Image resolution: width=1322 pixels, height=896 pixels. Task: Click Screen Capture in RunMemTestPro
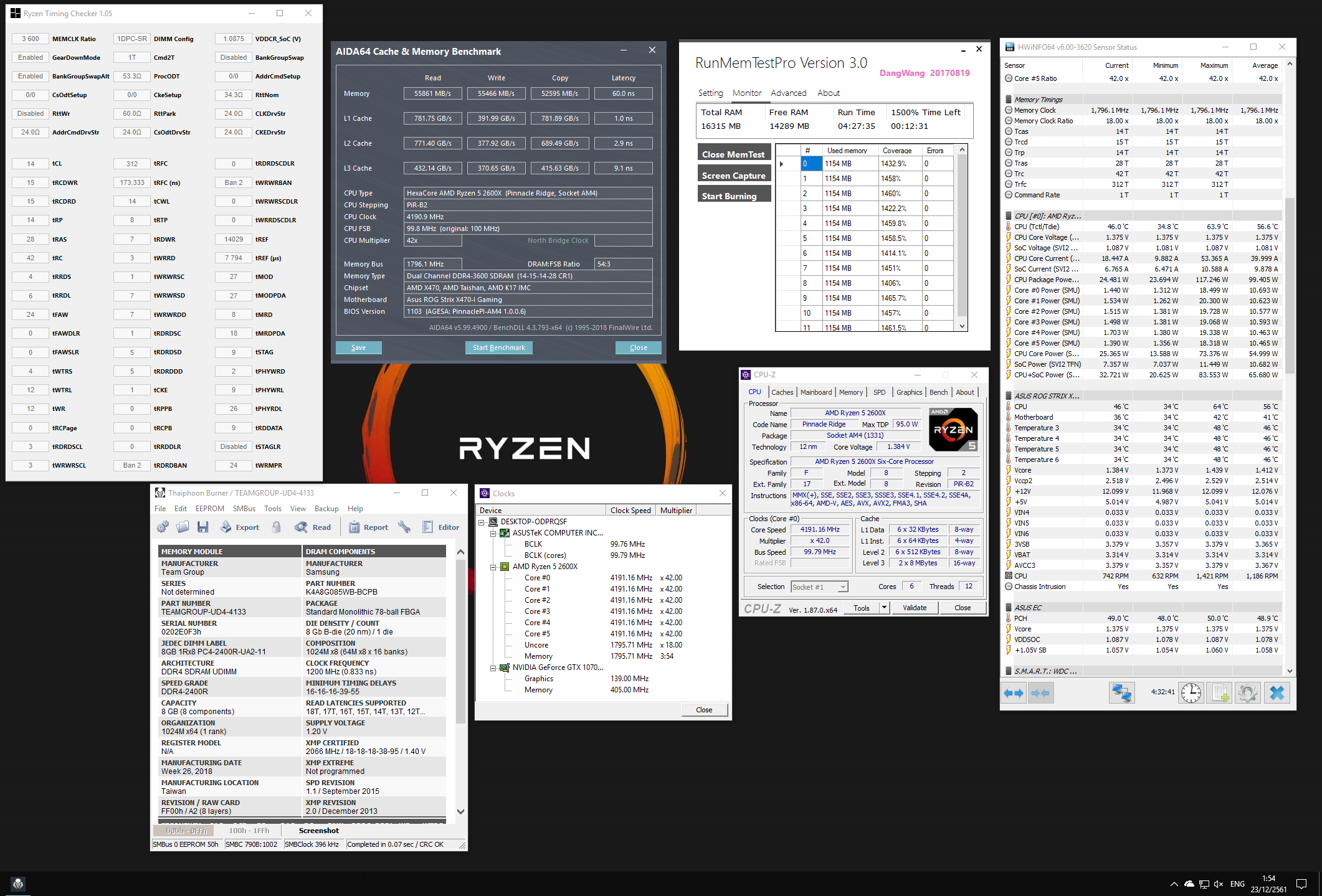point(734,175)
